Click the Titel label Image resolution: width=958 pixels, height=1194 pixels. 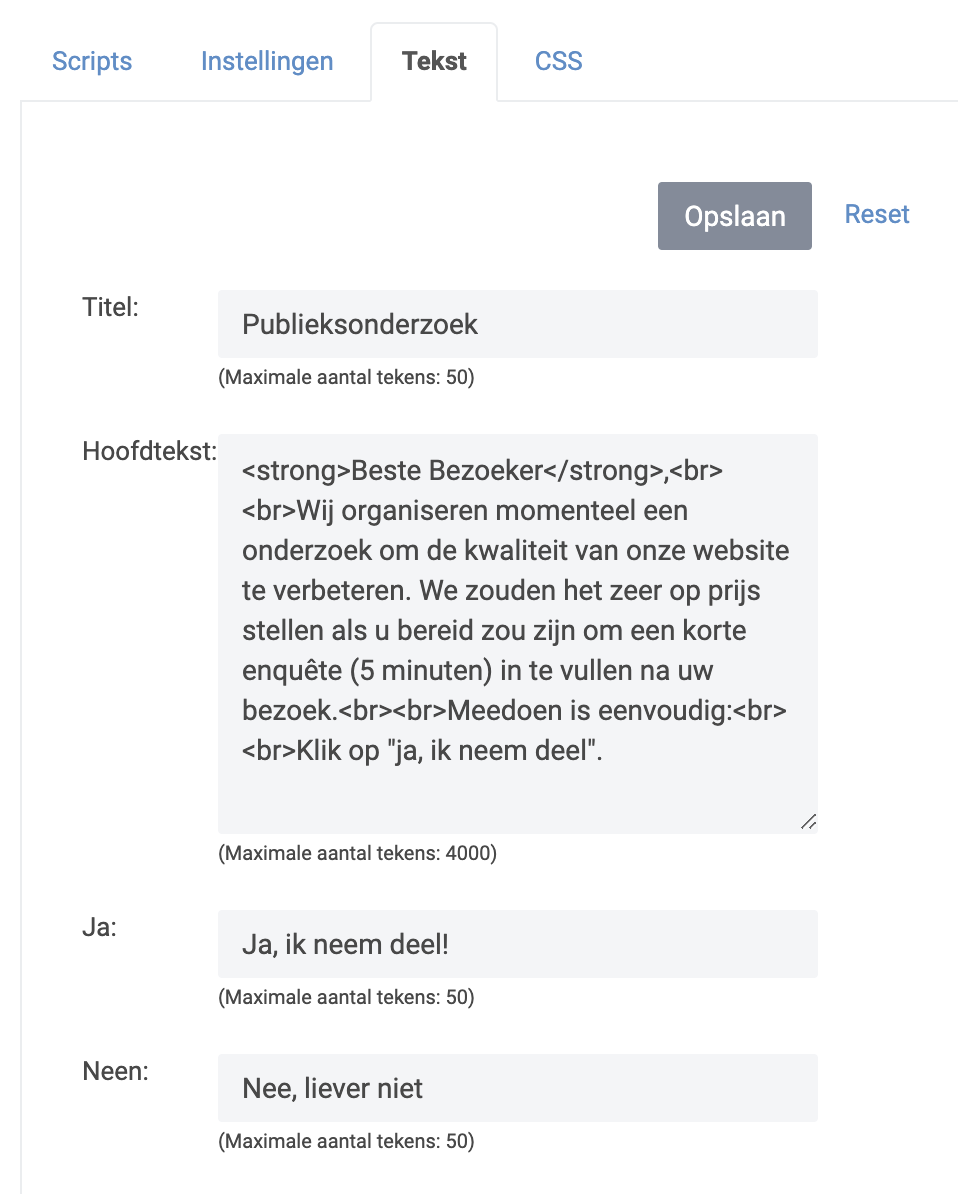point(110,307)
